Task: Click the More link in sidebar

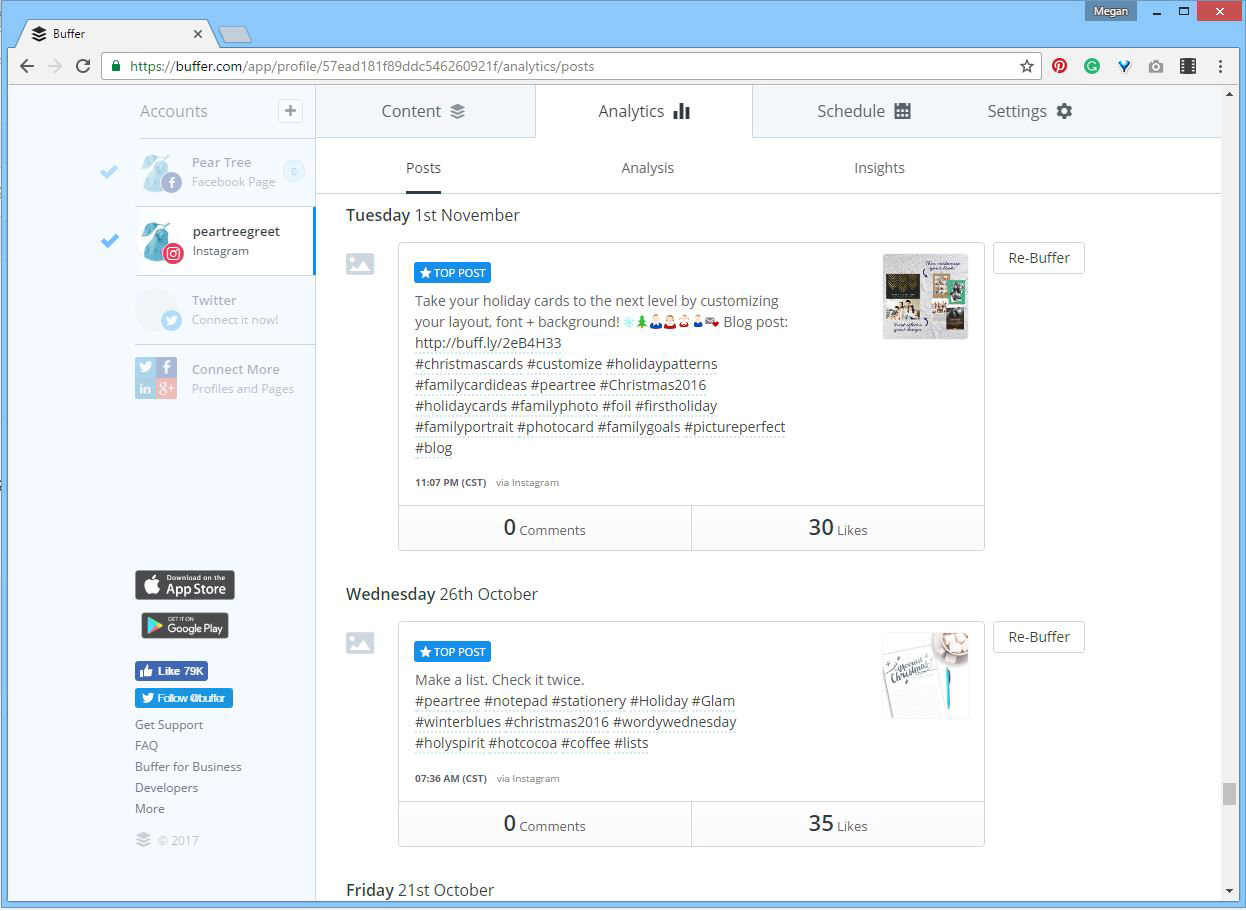Action: pyautogui.click(x=150, y=809)
